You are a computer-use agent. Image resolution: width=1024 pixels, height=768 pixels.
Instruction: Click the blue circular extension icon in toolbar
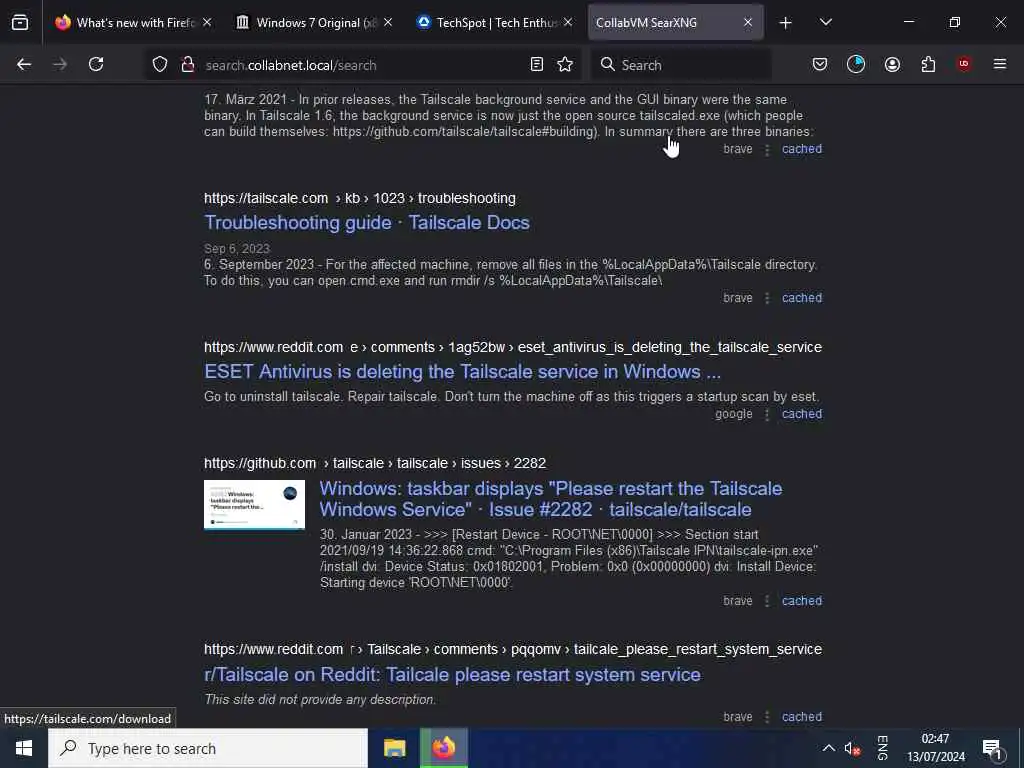click(856, 64)
